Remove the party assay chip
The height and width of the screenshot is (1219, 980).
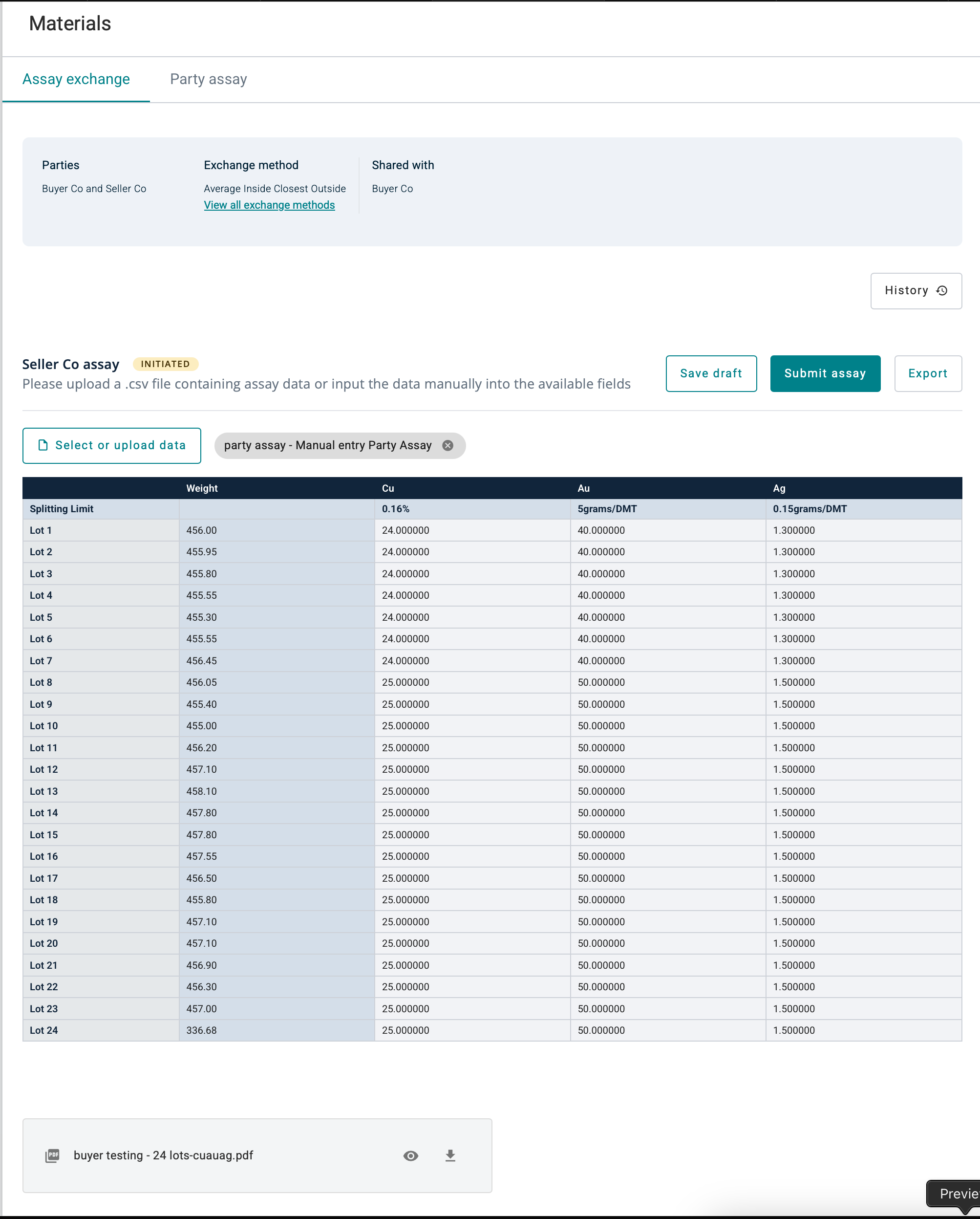pos(447,446)
